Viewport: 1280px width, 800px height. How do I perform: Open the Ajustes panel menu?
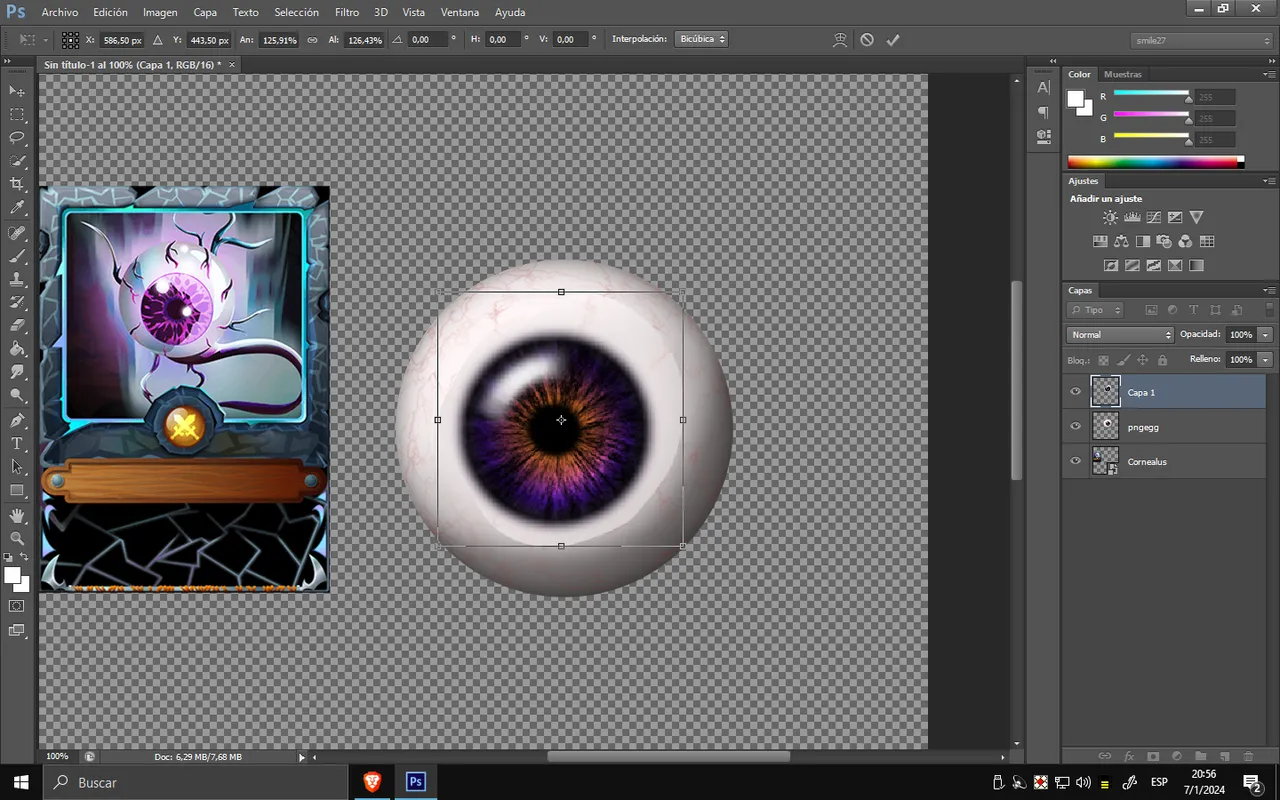(x=1268, y=181)
